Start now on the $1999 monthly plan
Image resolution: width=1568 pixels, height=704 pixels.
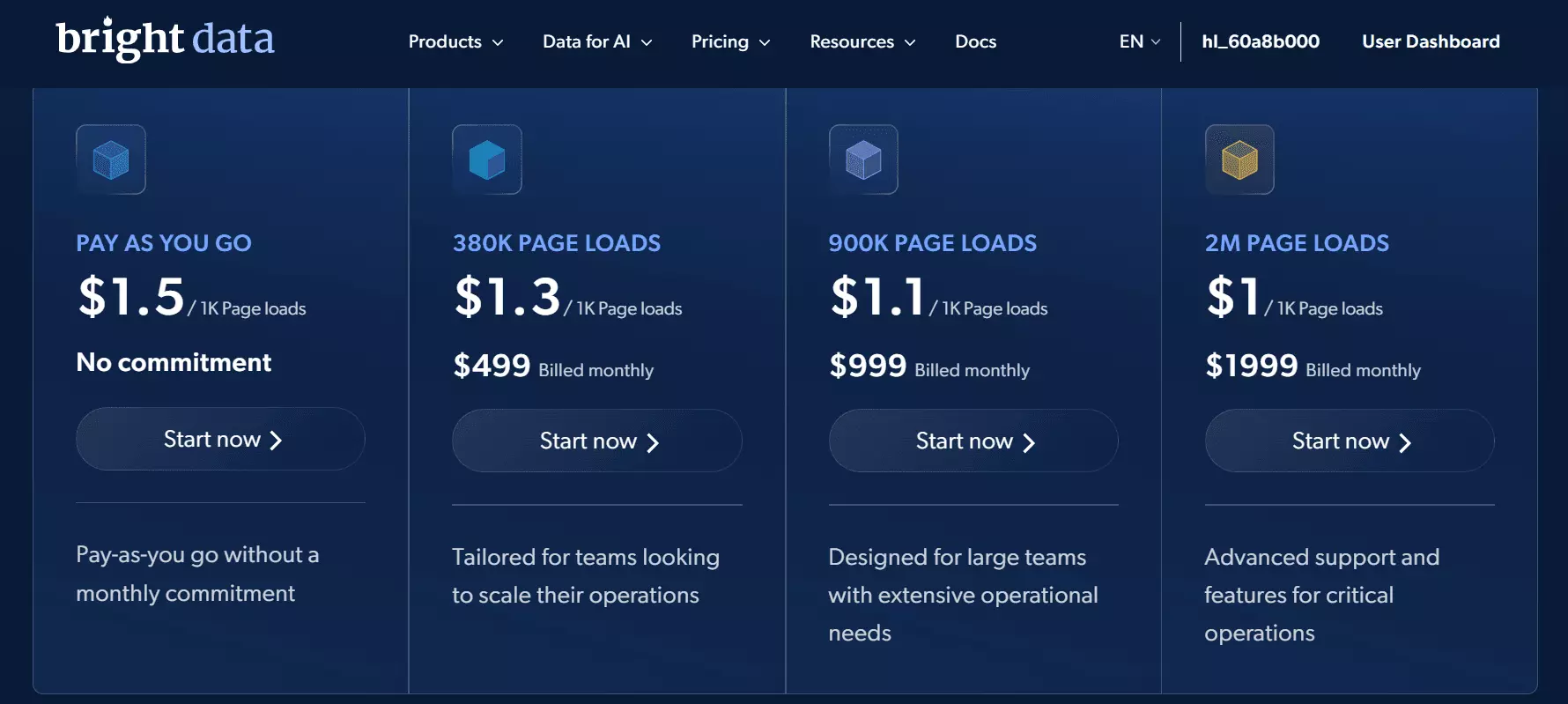(x=1350, y=441)
